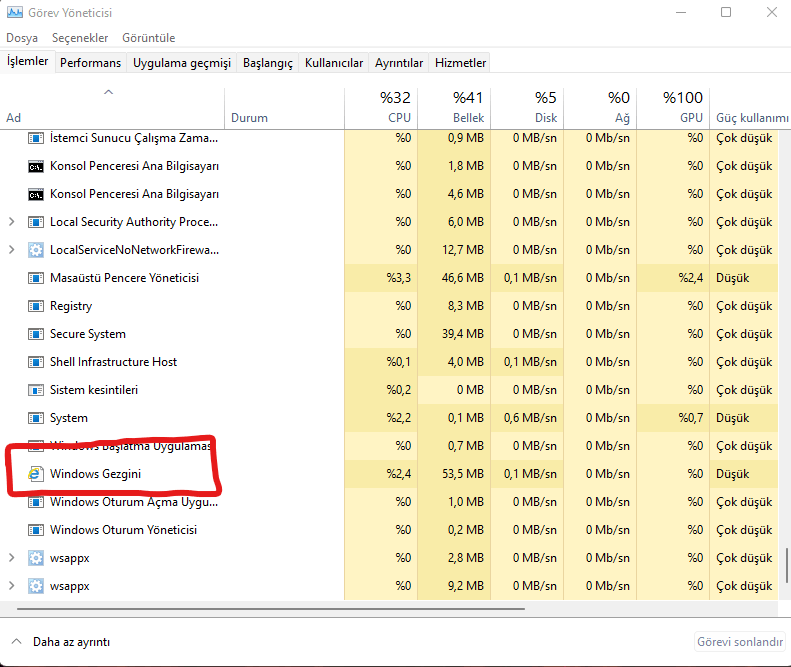The image size is (791, 667).
Task: Switch to the Ayrıntılar tab
Action: pos(399,63)
